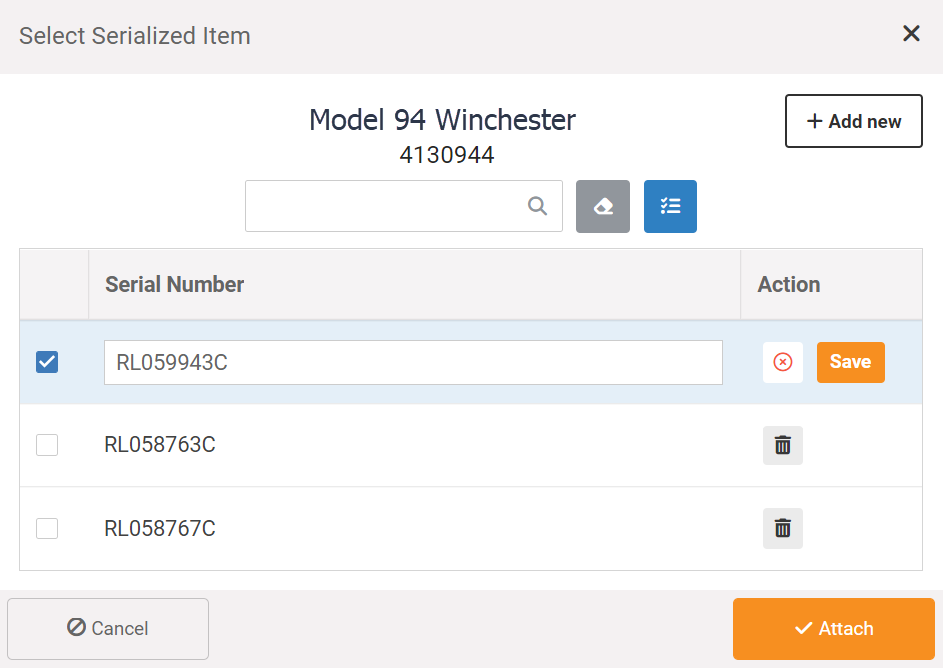Select the RL058767C serial text
The image size is (943, 669).
click(x=160, y=528)
